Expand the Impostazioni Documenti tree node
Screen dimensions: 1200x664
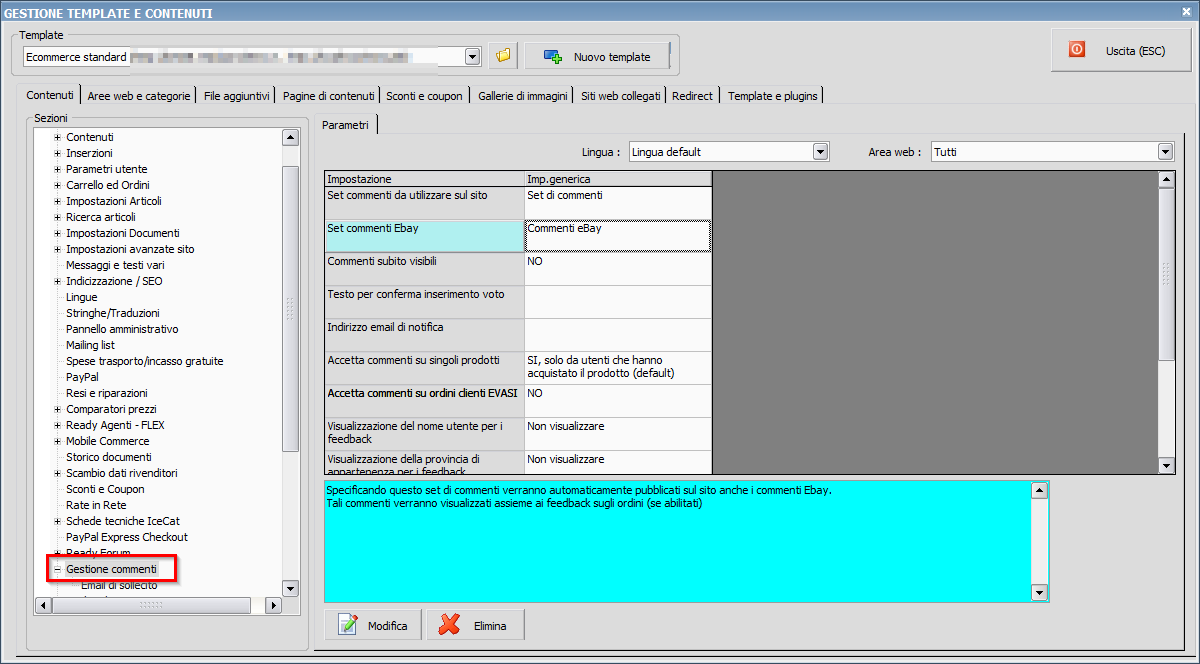tap(58, 233)
